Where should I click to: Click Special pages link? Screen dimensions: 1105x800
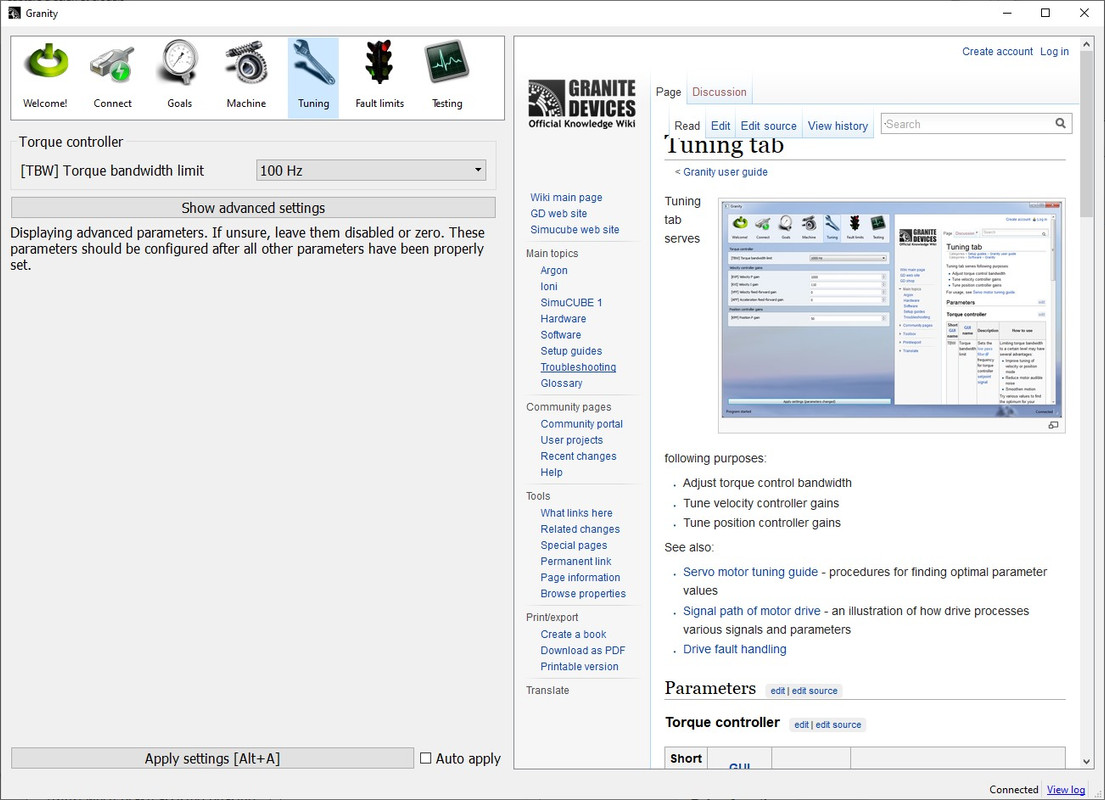574,546
